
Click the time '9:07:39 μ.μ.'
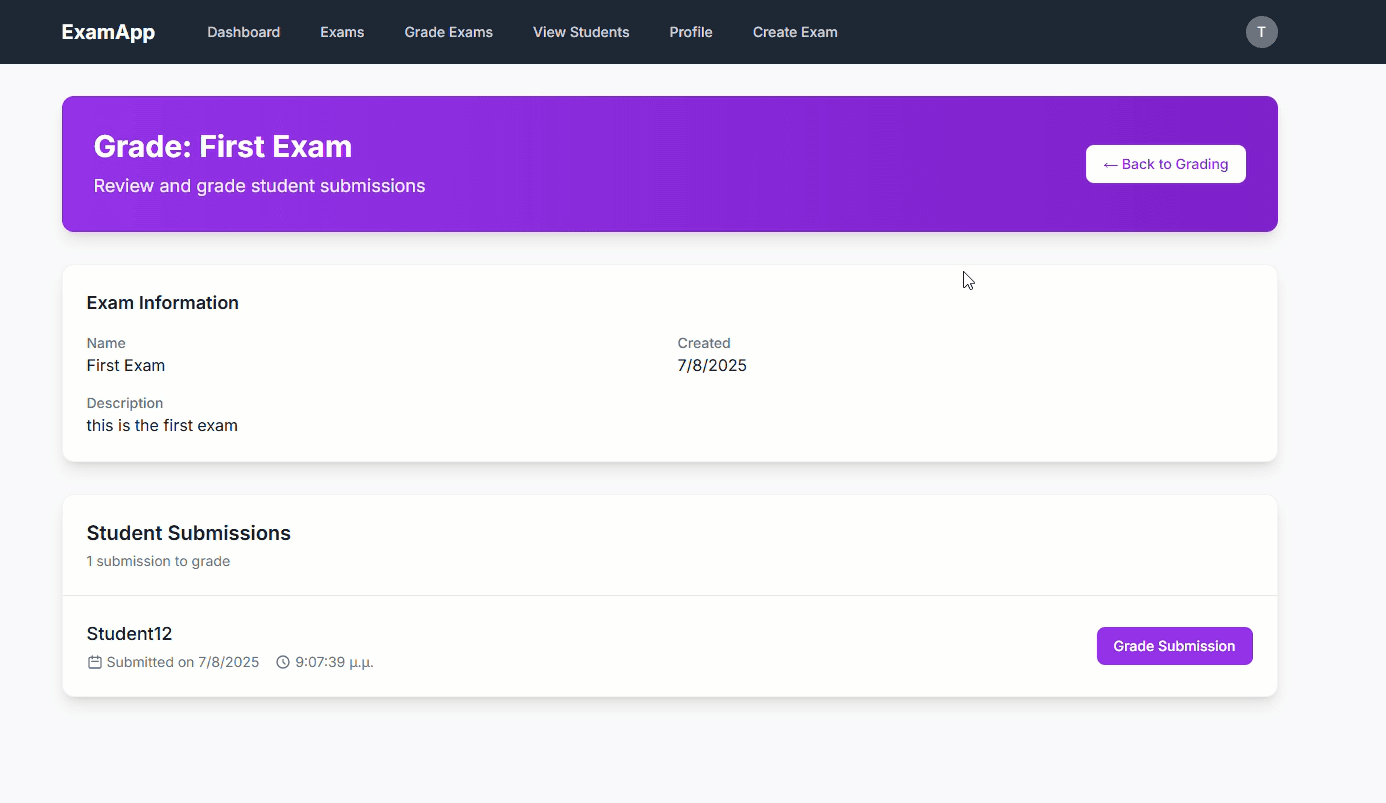pos(334,662)
